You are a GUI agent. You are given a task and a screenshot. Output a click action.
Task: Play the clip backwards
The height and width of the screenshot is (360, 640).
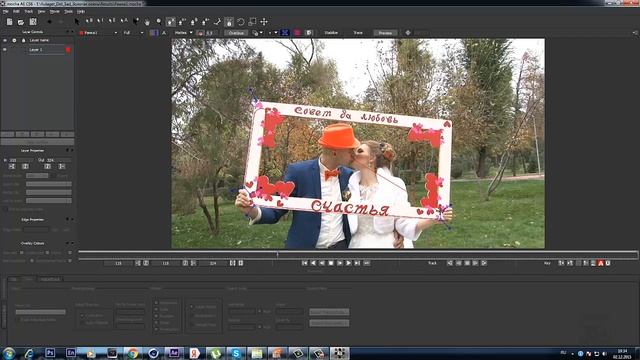pos(313,263)
